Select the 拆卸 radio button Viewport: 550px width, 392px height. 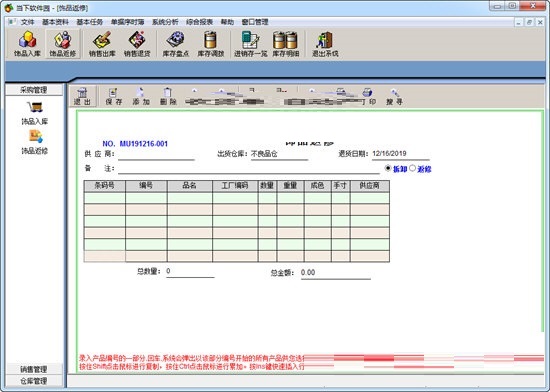388,168
